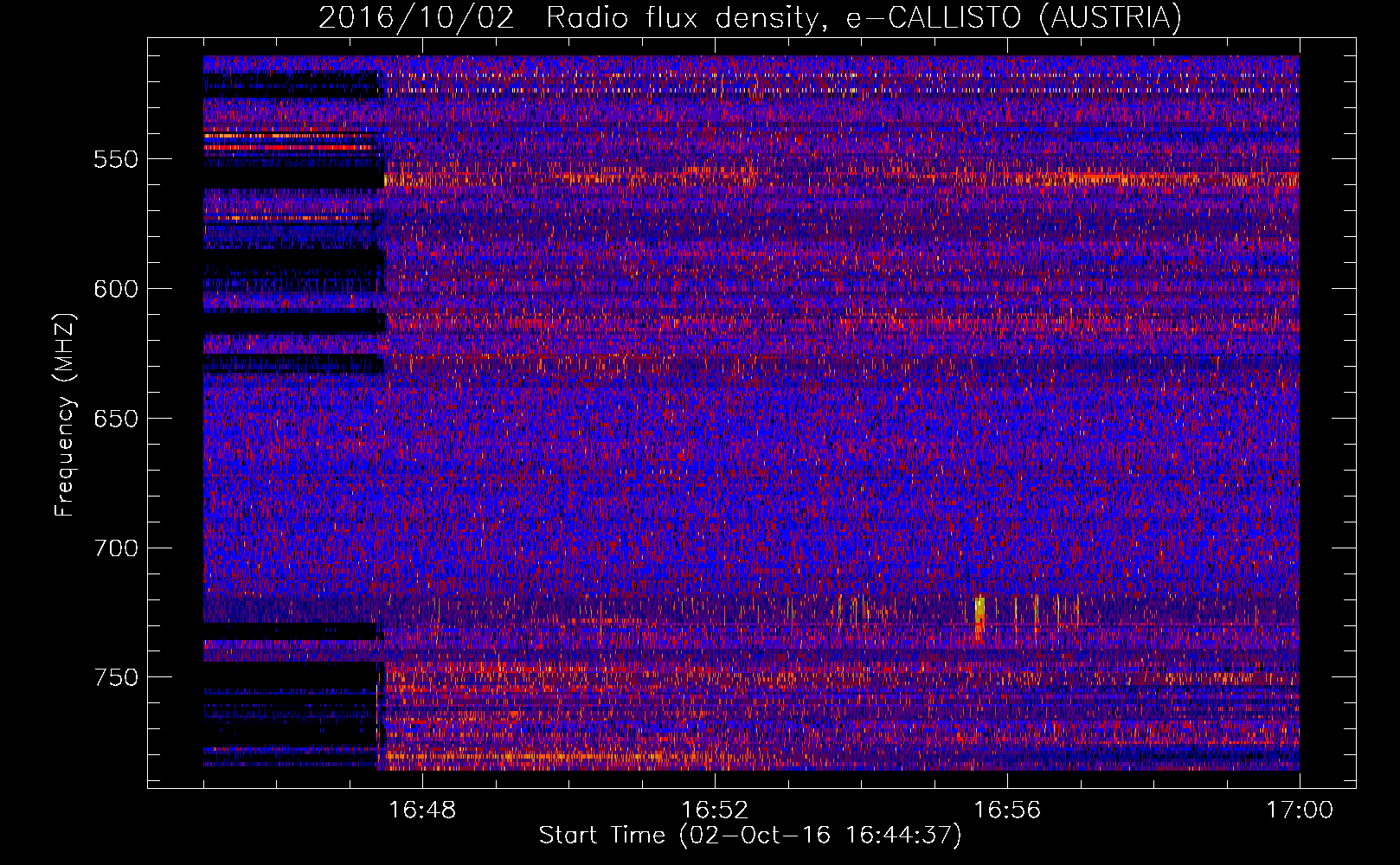The height and width of the screenshot is (865, 1400).
Task: Click the 17:00 time tick label
Action: click(x=1300, y=811)
